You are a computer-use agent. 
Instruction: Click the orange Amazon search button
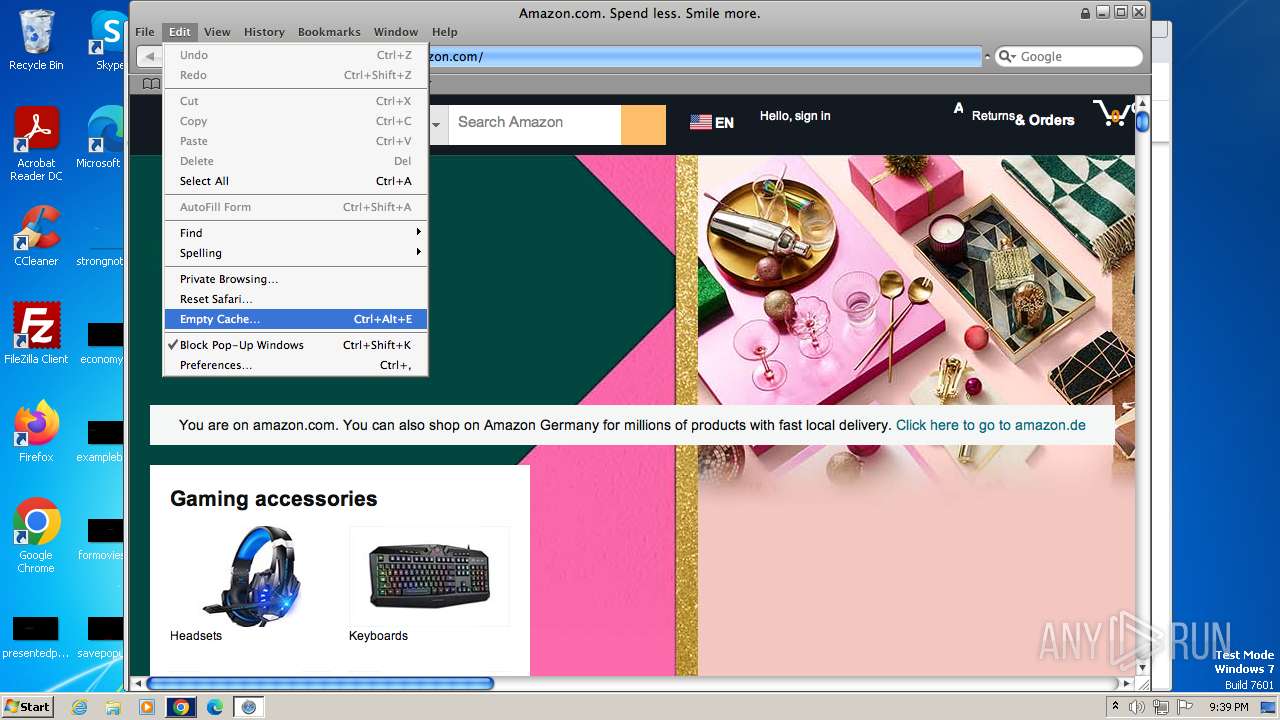643,125
